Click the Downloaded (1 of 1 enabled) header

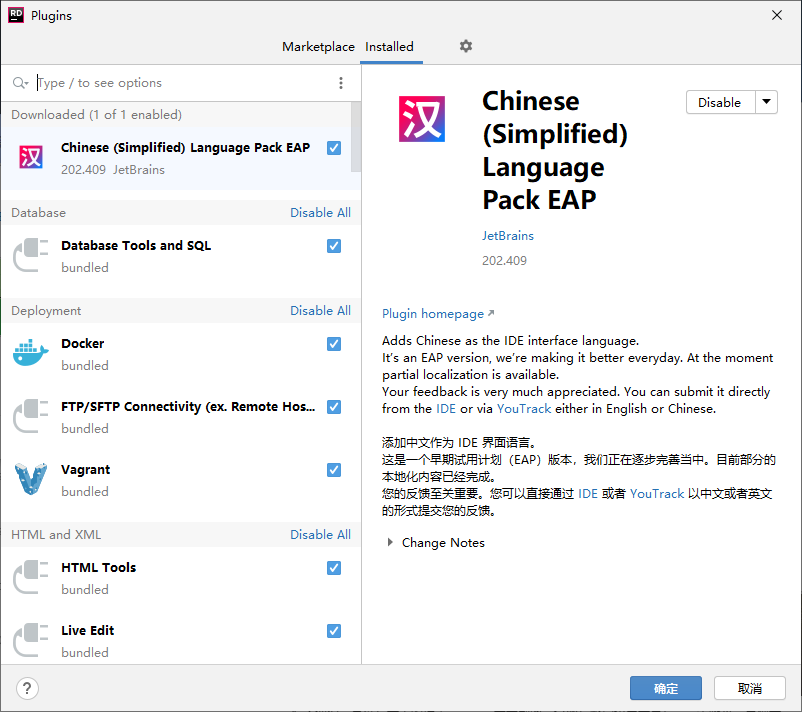coord(96,115)
